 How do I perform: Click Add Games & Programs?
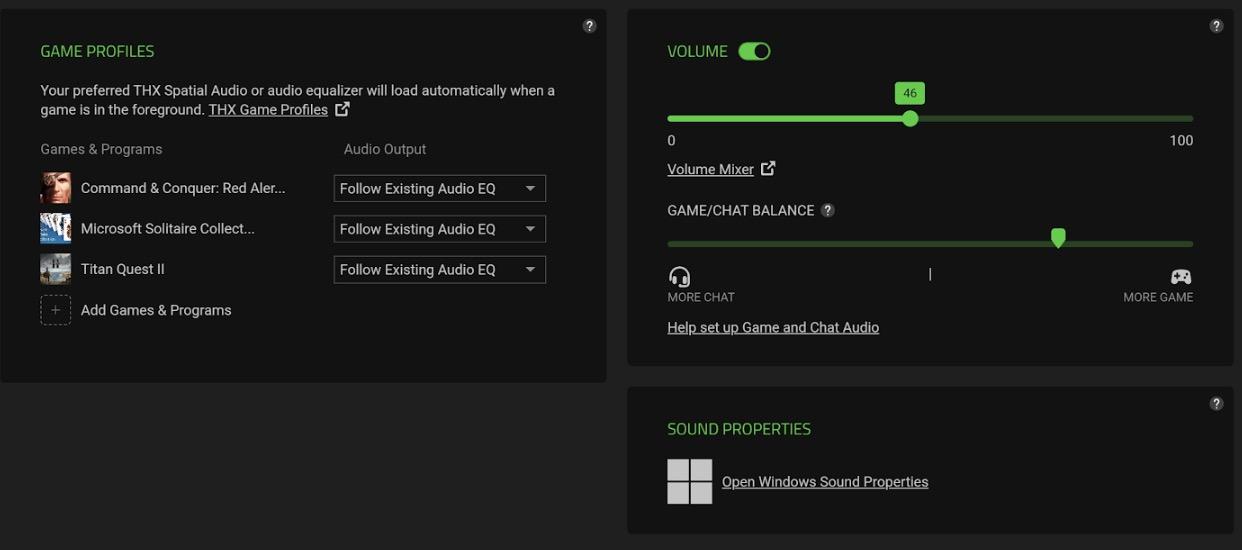156,310
